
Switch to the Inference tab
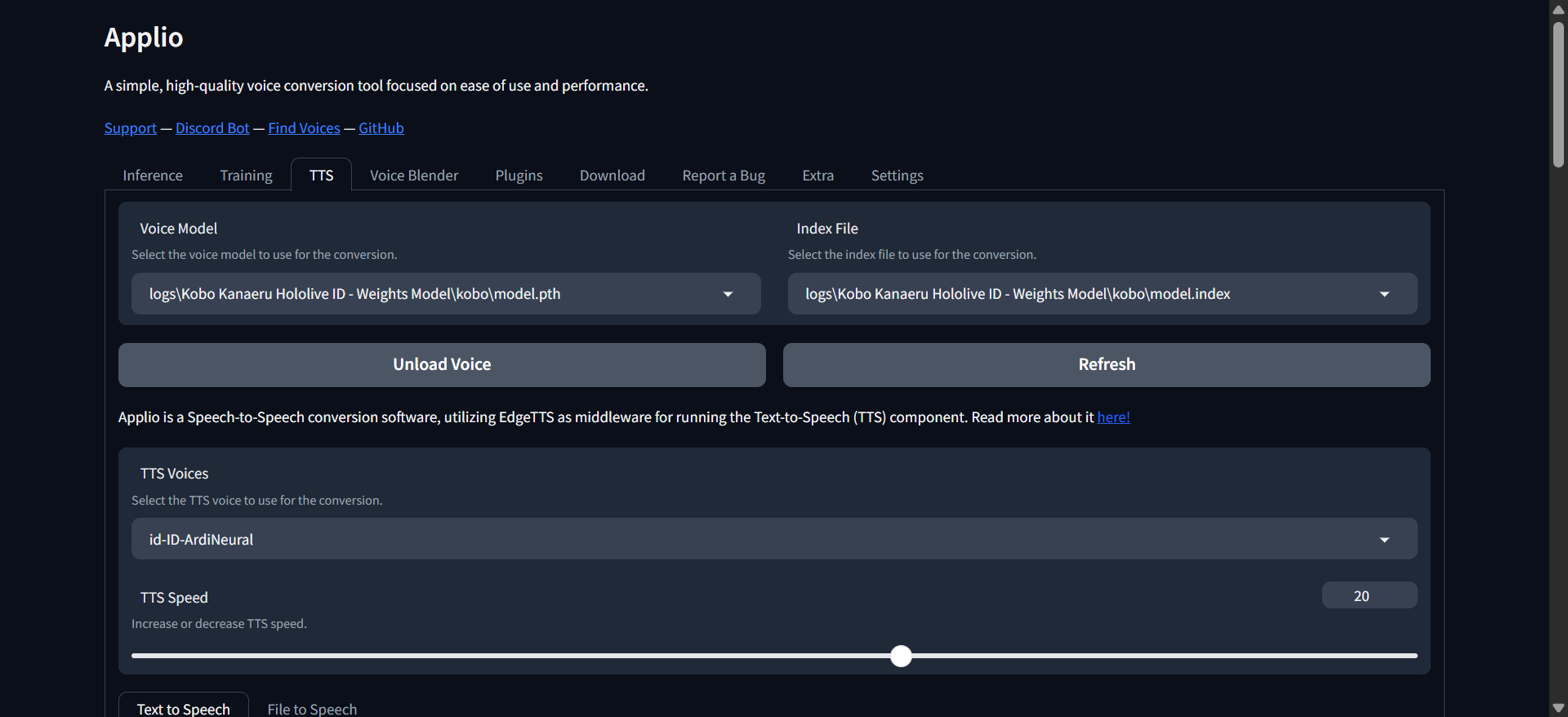(153, 176)
